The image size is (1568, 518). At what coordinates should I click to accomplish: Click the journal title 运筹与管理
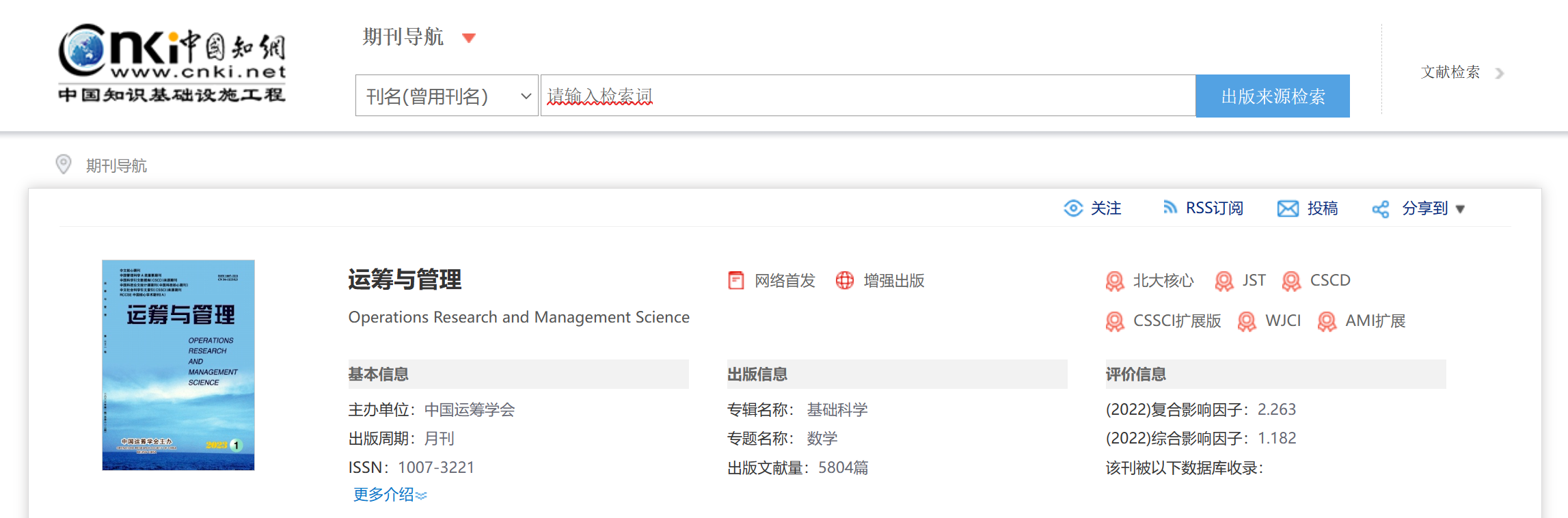(x=405, y=280)
